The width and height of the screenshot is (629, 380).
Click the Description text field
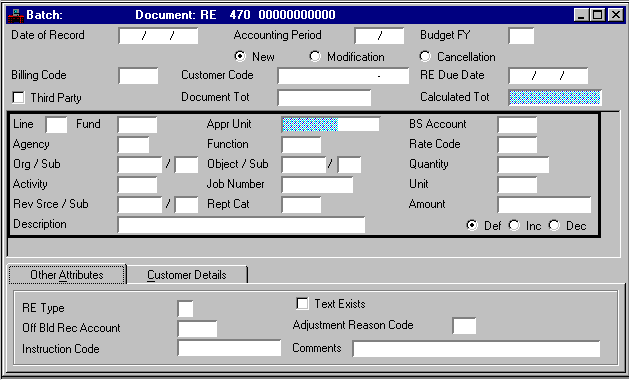pyautogui.click(x=241, y=225)
